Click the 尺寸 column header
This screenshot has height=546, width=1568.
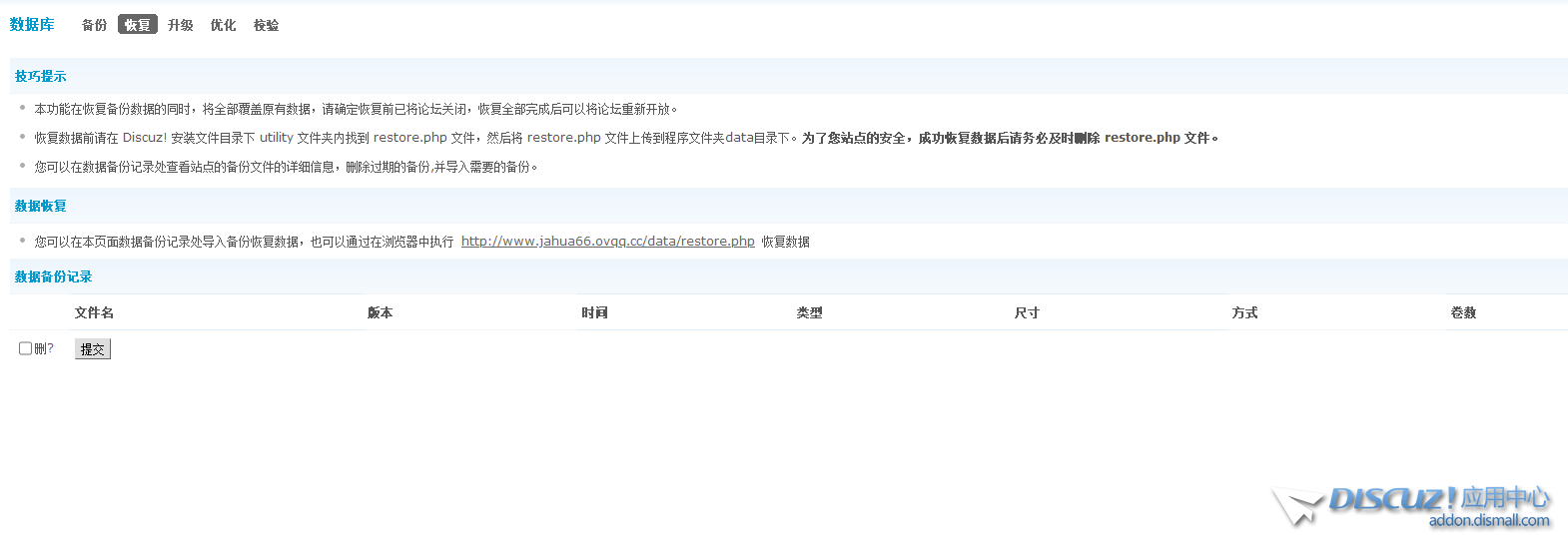point(1027,312)
